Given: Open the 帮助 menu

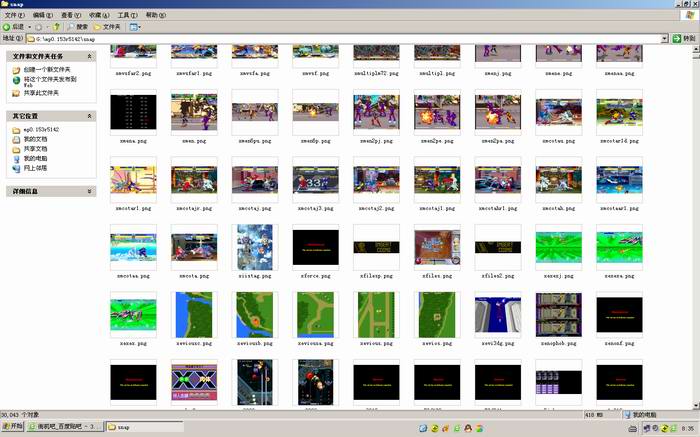Looking at the screenshot, I should click(x=155, y=15).
